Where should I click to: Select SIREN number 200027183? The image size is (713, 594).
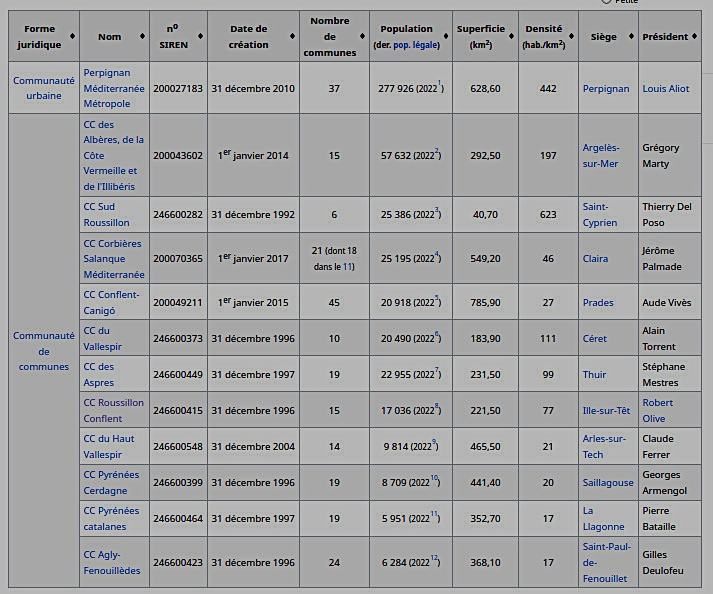pos(178,89)
